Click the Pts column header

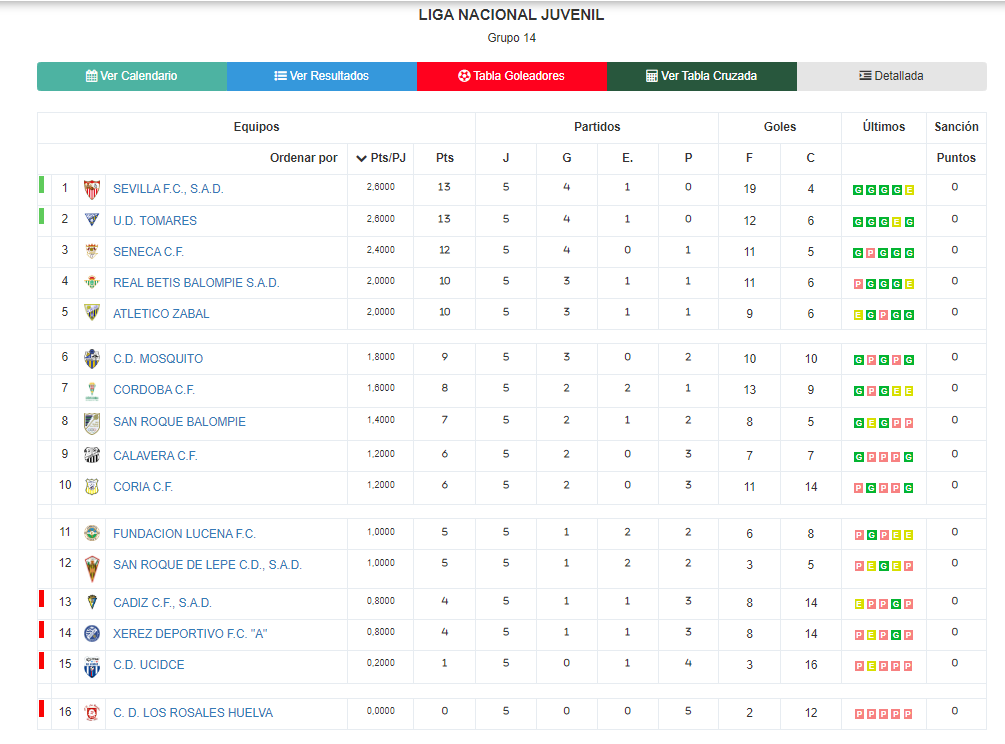tap(445, 158)
